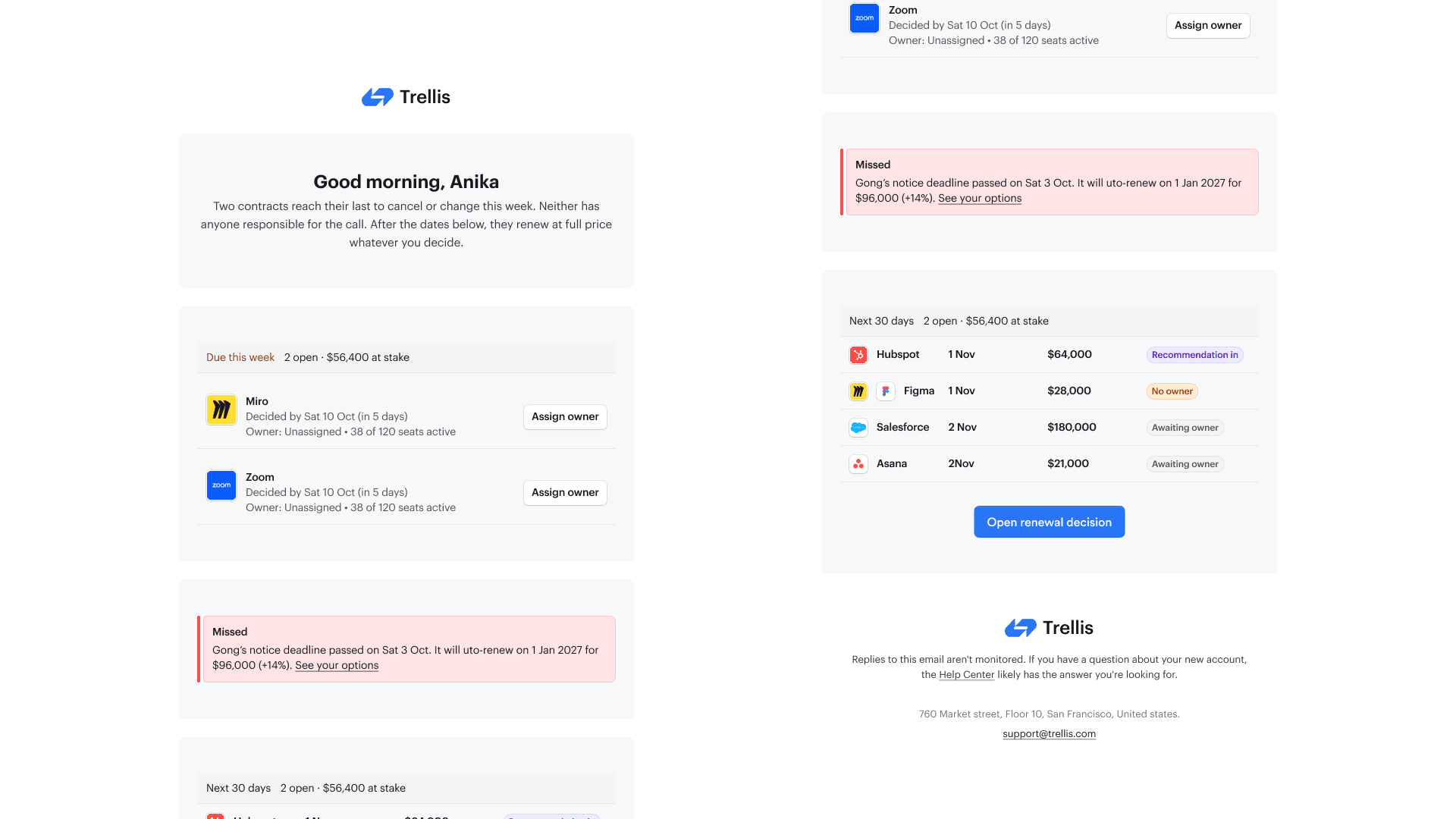
Task: Click the 760 Market street address line
Action: (x=1049, y=714)
